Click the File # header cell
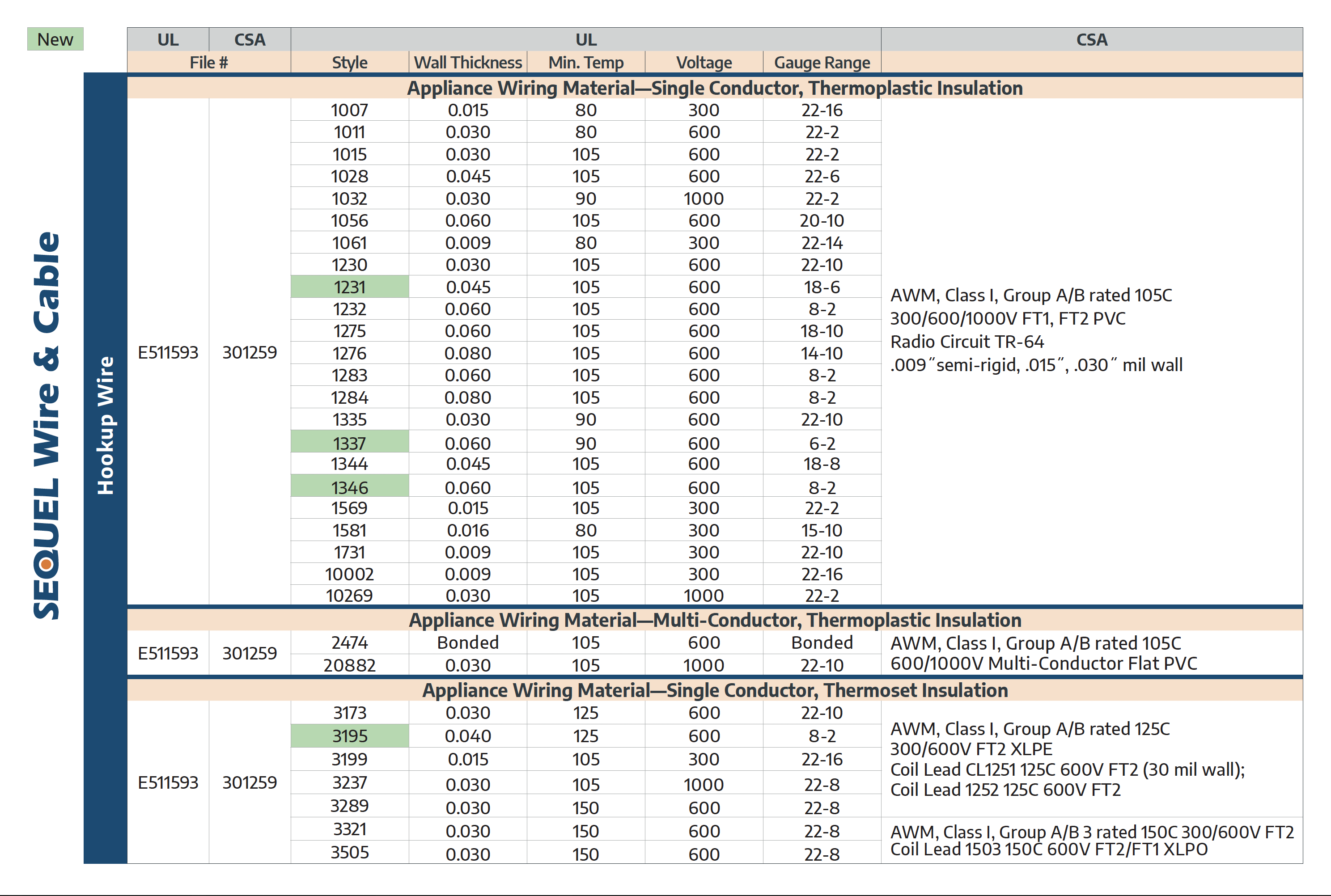Image resolution: width=1331 pixels, height=896 pixels. (x=208, y=62)
